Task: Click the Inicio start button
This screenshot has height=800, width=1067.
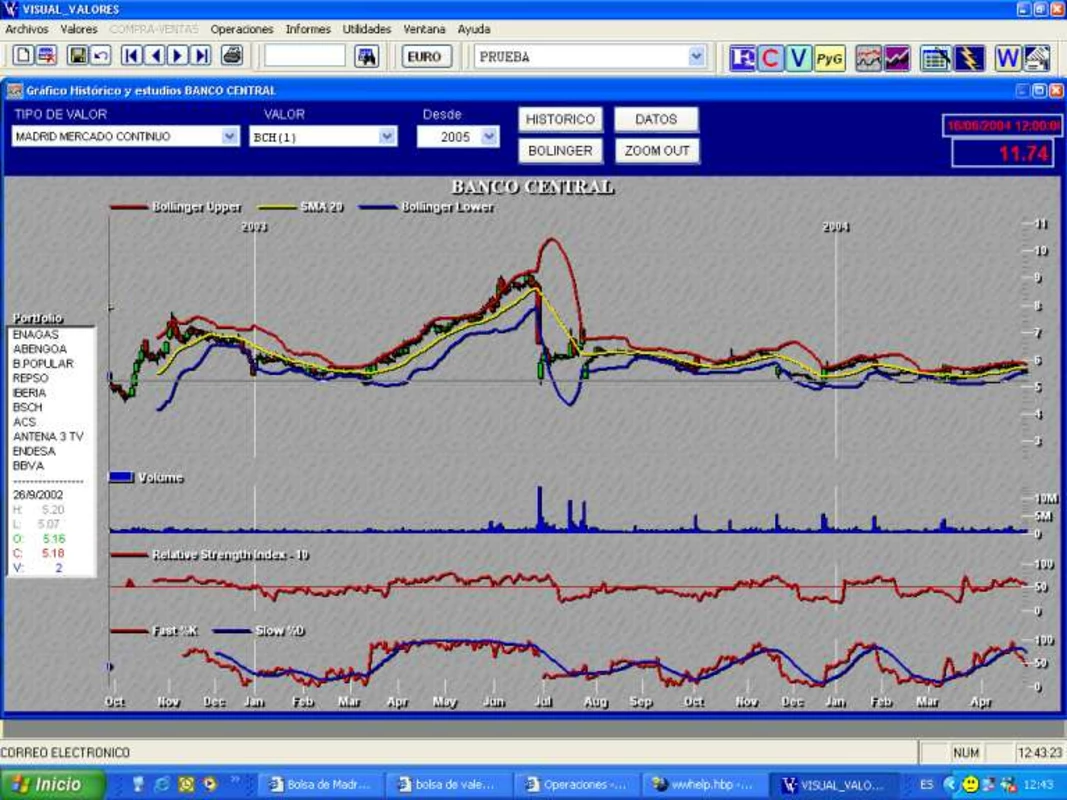Action: pyautogui.click(x=52, y=784)
